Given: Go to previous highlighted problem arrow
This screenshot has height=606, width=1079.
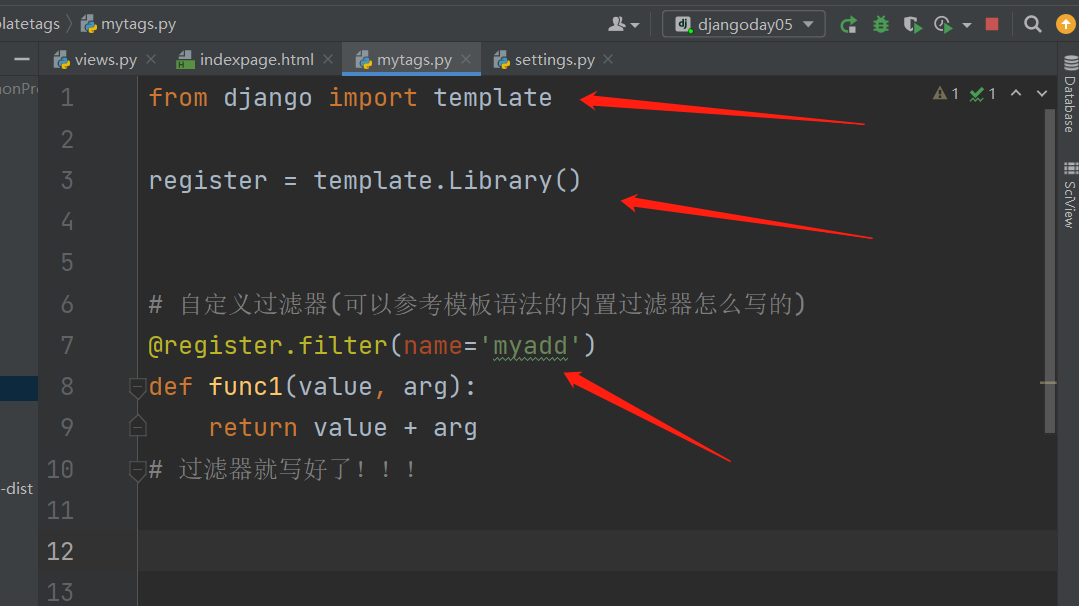Looking at the screenshot, I should click(1016, 94).
